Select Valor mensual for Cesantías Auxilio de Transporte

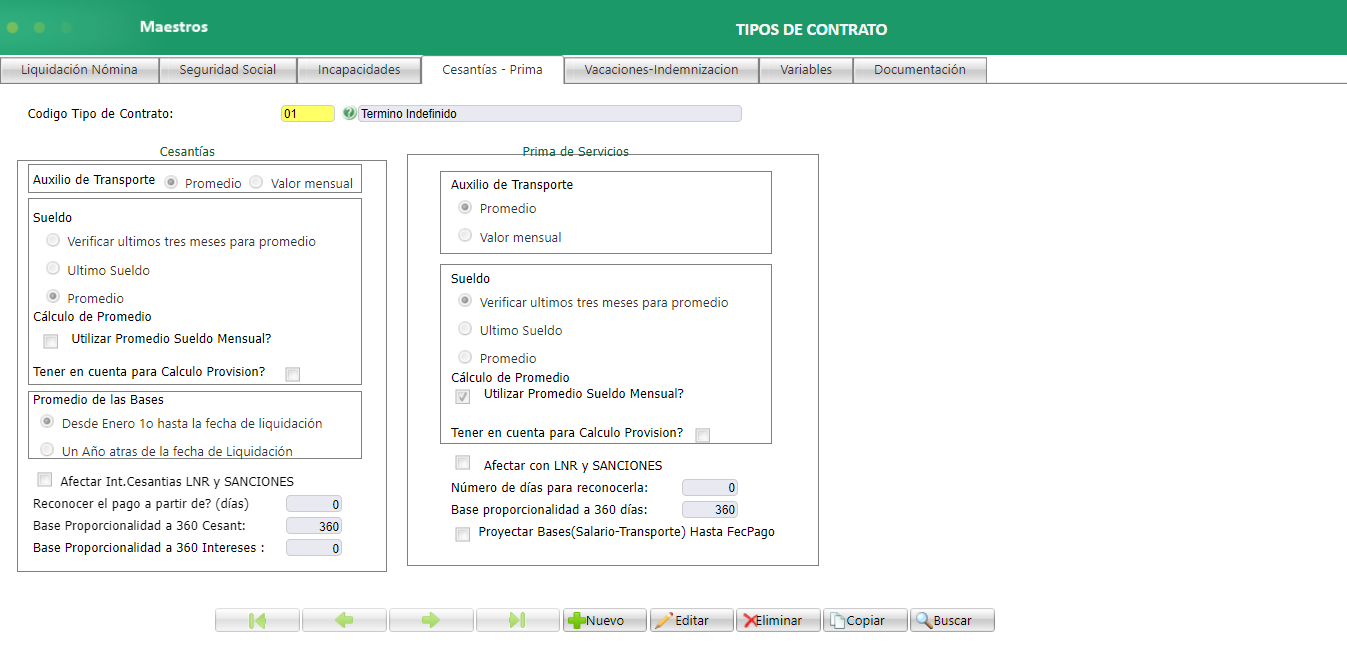(x=256, y=183)
